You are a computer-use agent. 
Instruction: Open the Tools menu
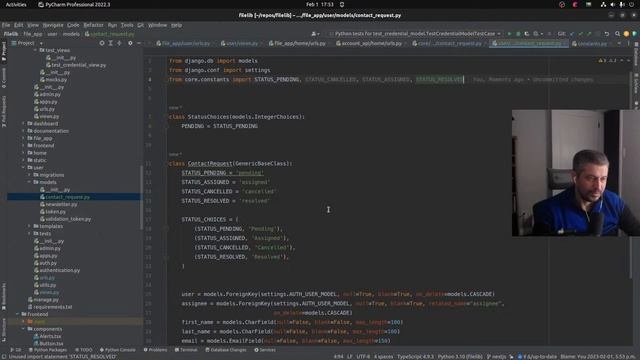click(127, 25)
